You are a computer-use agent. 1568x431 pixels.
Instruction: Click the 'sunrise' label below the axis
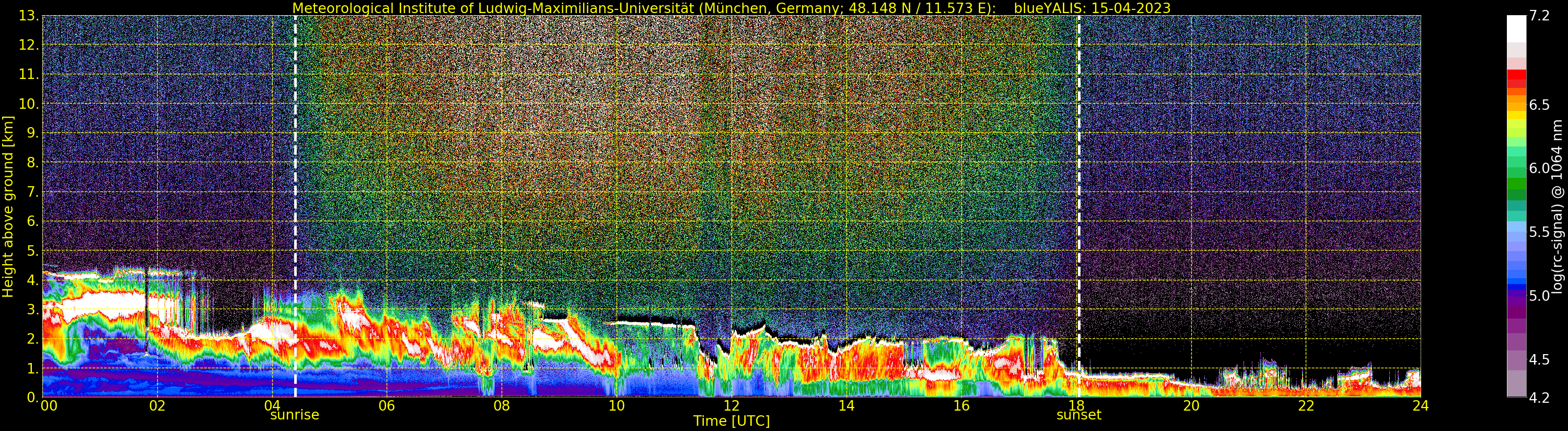click(x=295, y=415)
